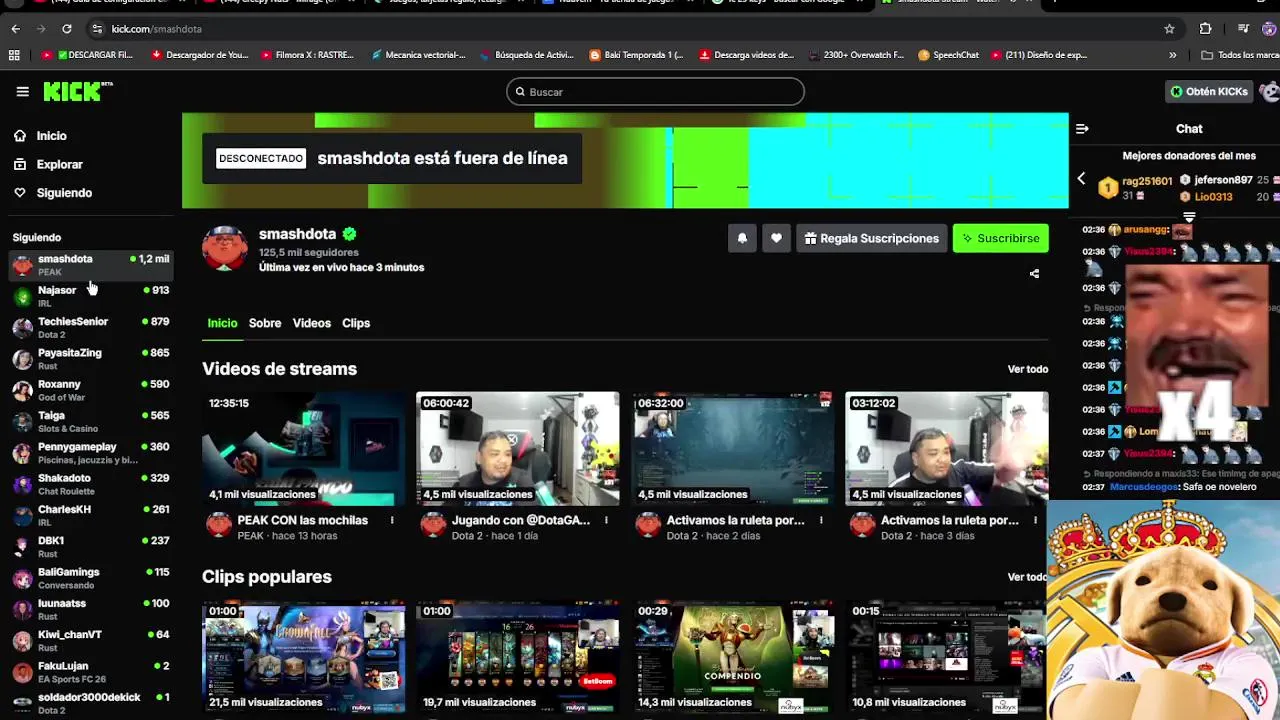Toggle notifications bell for smashdota
Image resolution: width=1280 pixels, height=720 pixels.
coord(742,238)
